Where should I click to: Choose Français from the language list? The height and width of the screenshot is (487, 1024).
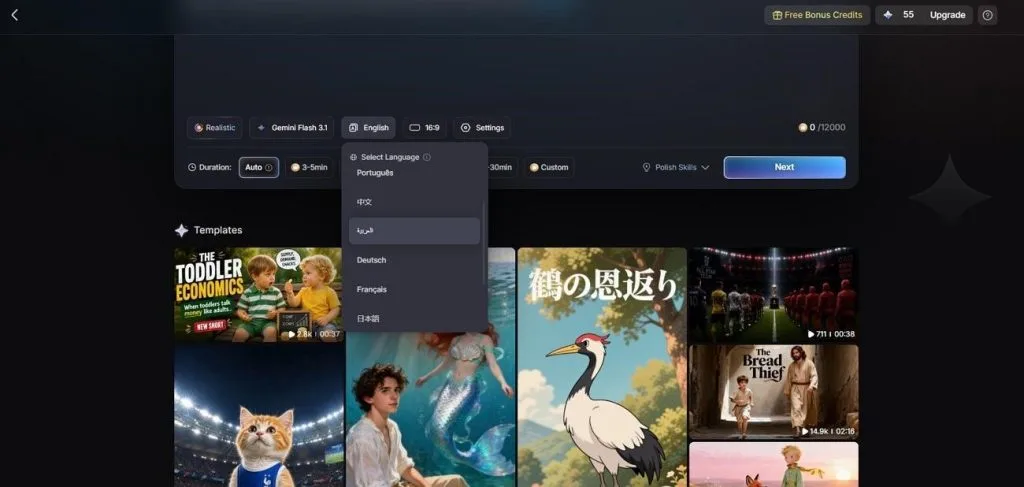point(414,289)
